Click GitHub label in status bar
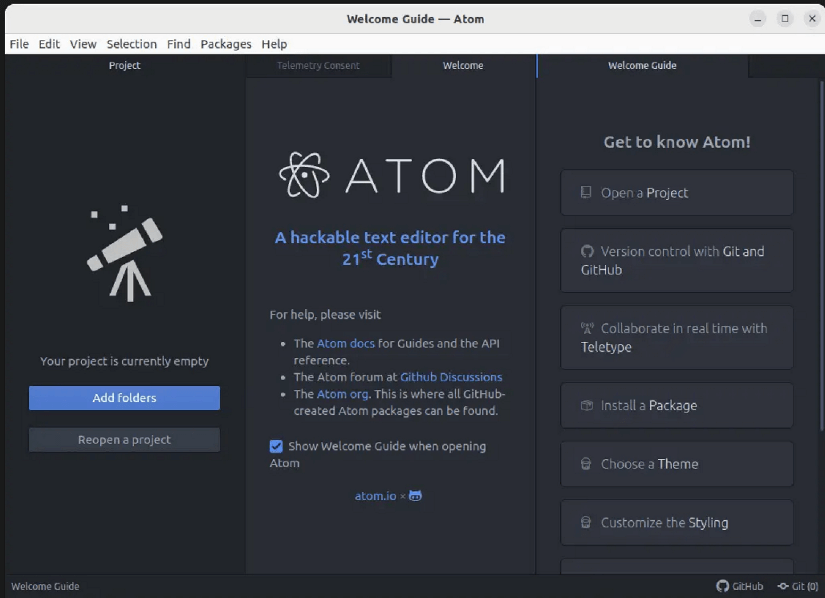Image resolution: width=825 pixels, height=598 pixels. tap(748, 586)
